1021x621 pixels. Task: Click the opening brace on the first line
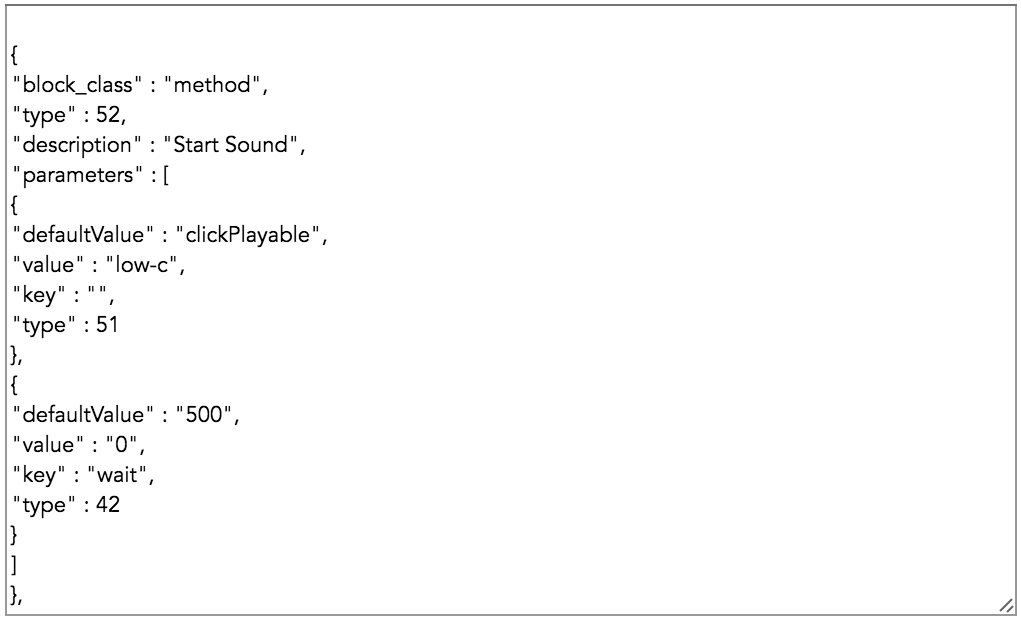pos(15,55)
